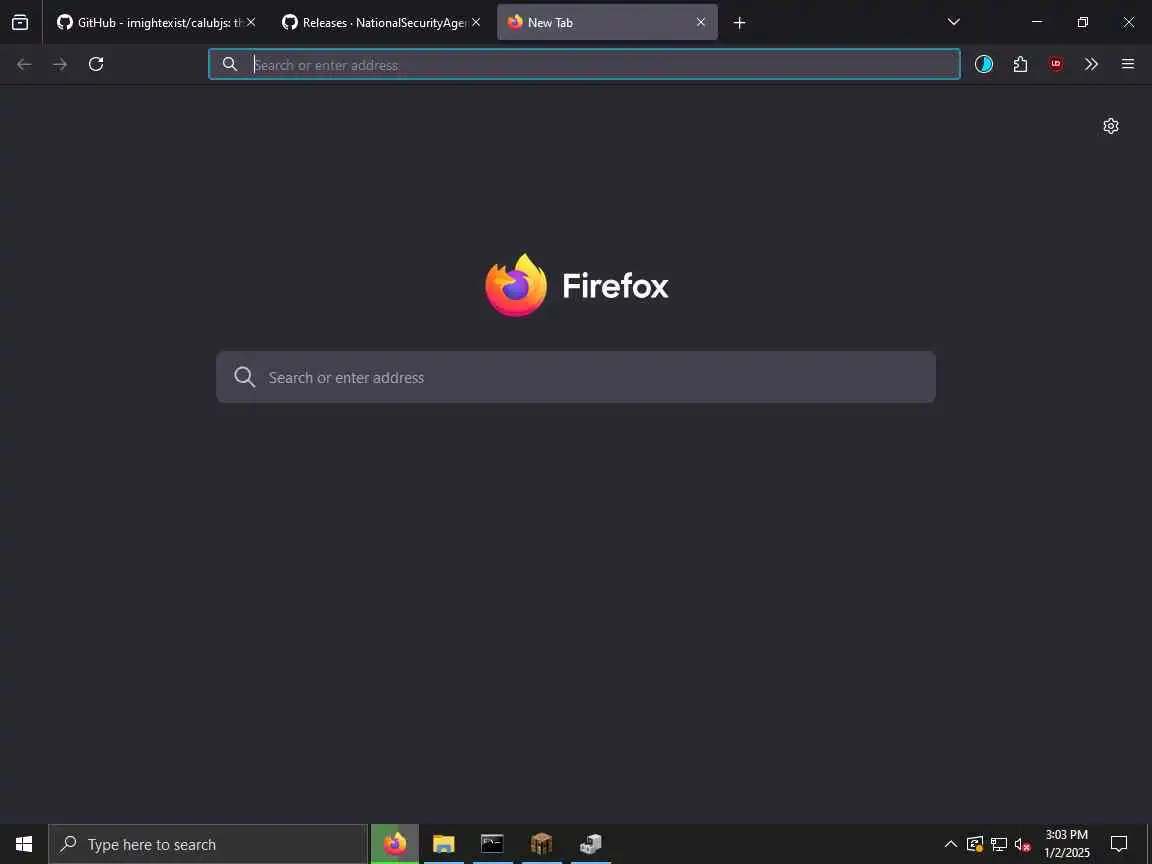This screenshot has height=864, width=1152.
Task: Close the Releases NationalSecurityAgency tab
Action: (x=476, y=22)
